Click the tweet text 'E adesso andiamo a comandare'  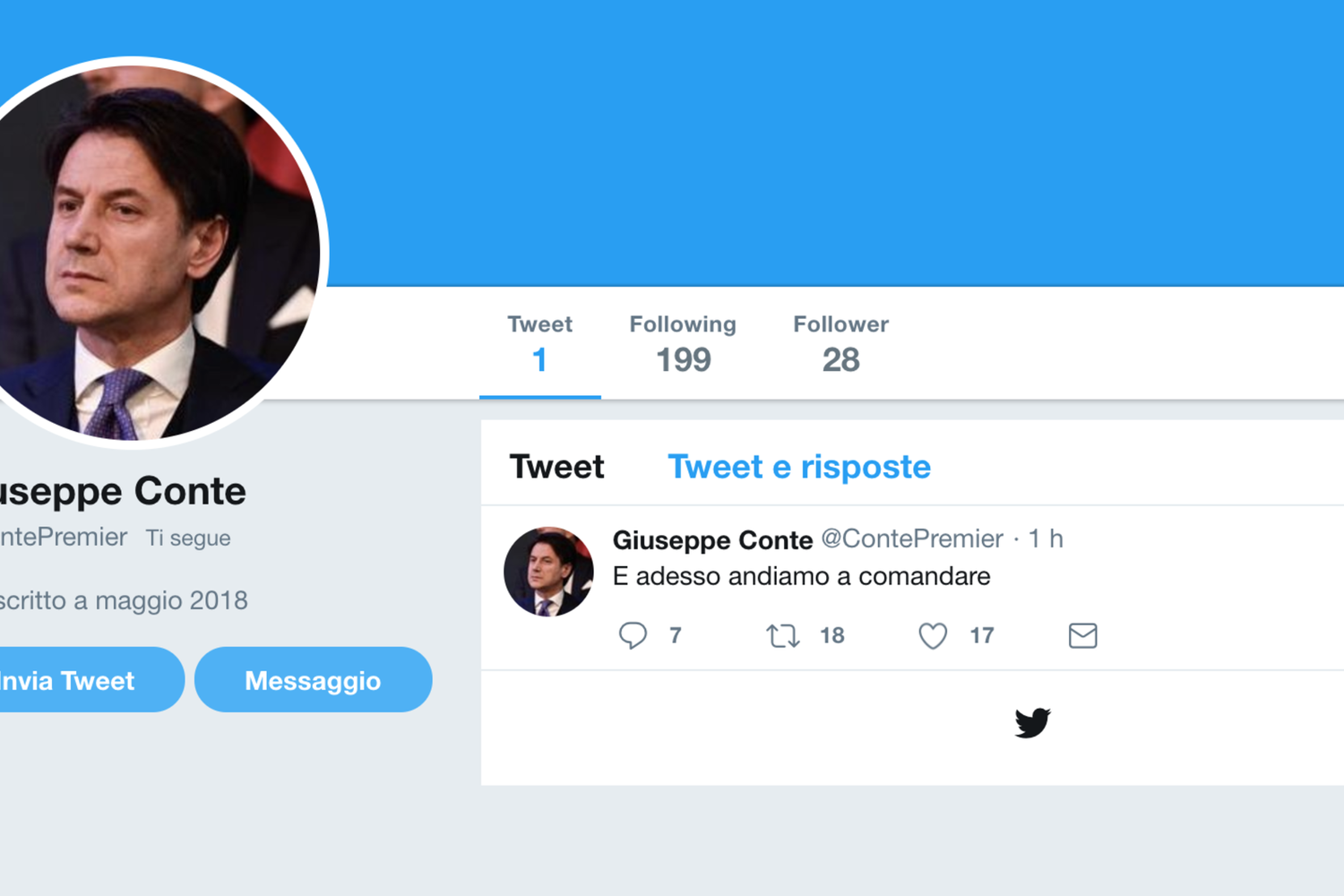click(x=801, y=576)
